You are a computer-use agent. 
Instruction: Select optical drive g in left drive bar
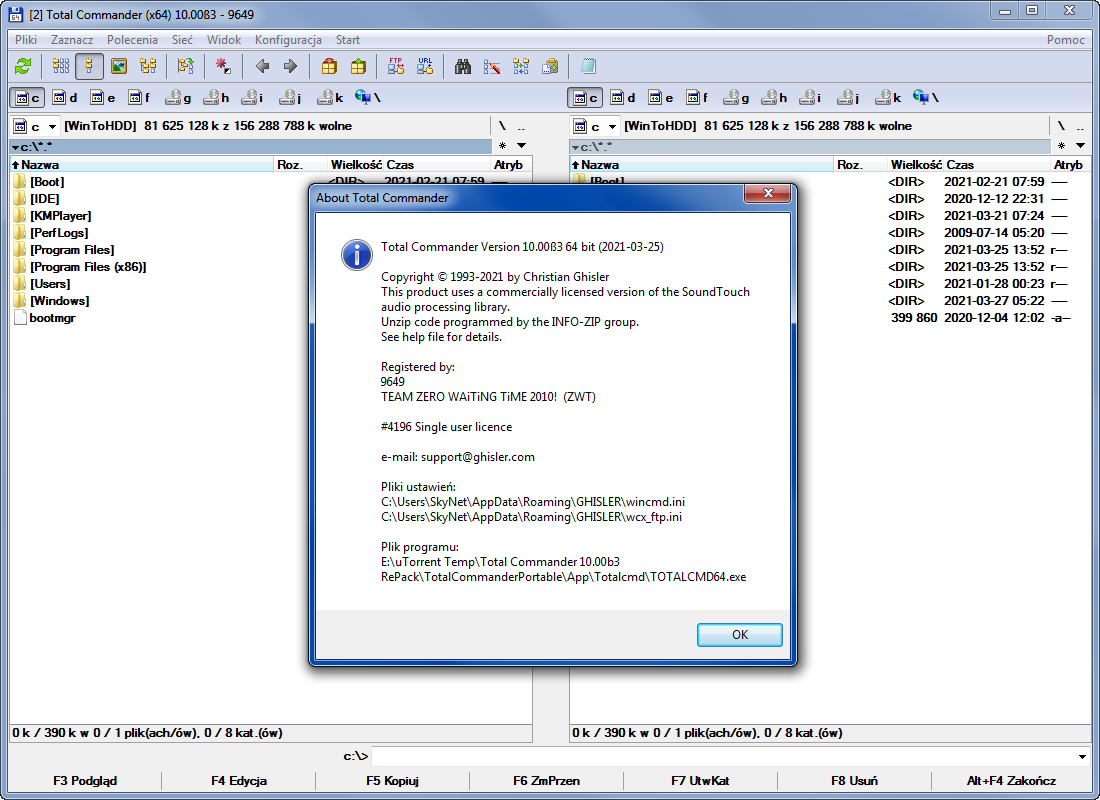click(178, 98)
